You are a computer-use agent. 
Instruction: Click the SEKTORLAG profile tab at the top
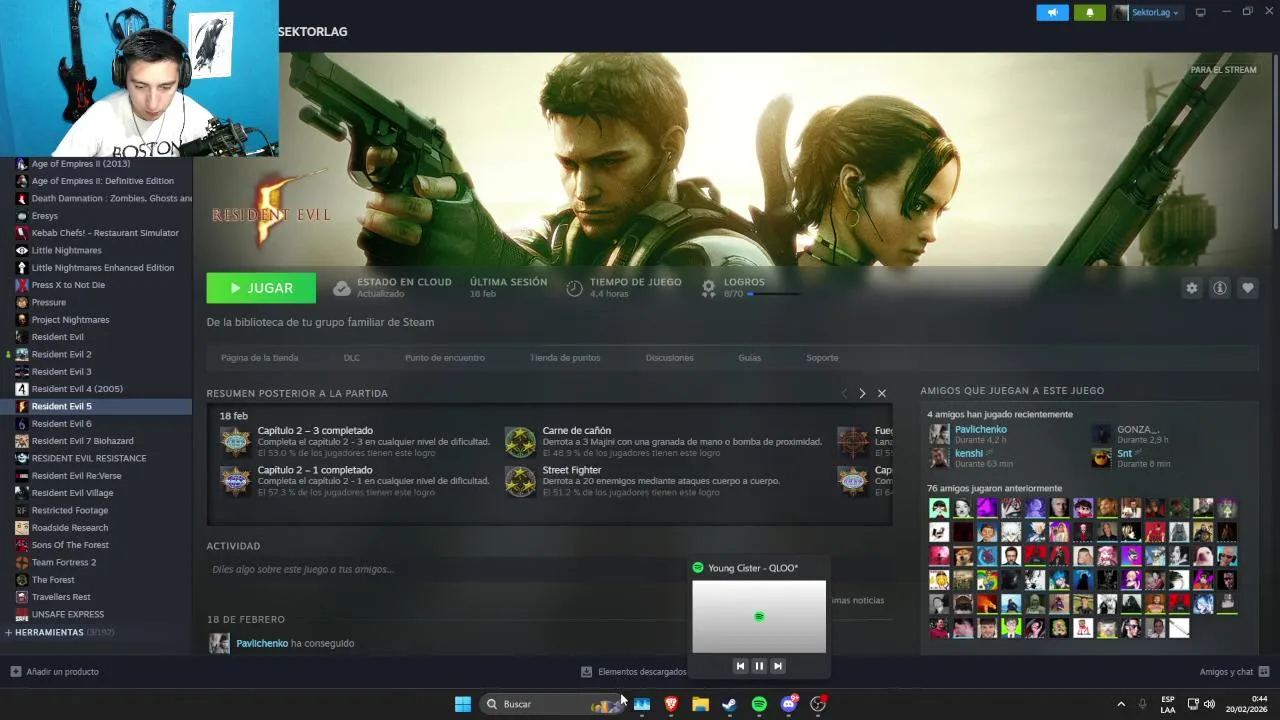(x=313, y=32)
